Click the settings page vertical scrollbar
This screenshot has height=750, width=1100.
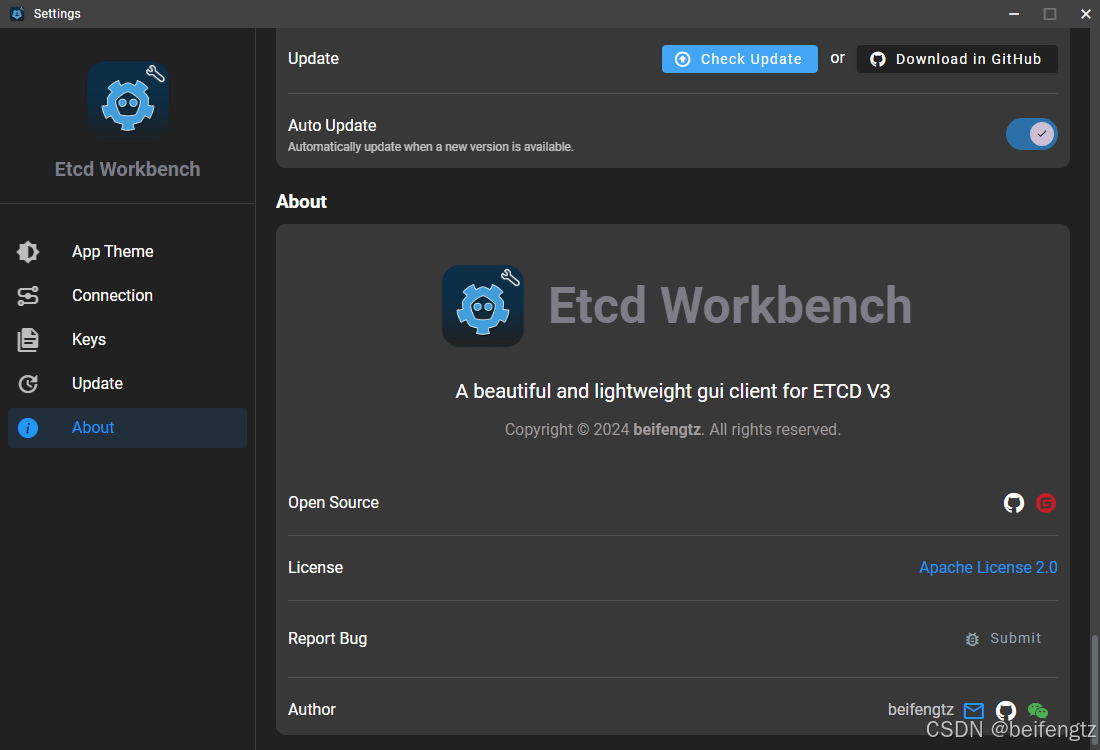pyautogui.click(x=1094, y=690)
